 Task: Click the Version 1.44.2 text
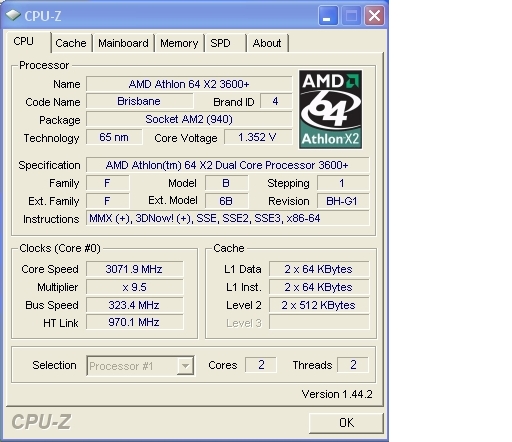pyautogui.click(x=337, y=394)
